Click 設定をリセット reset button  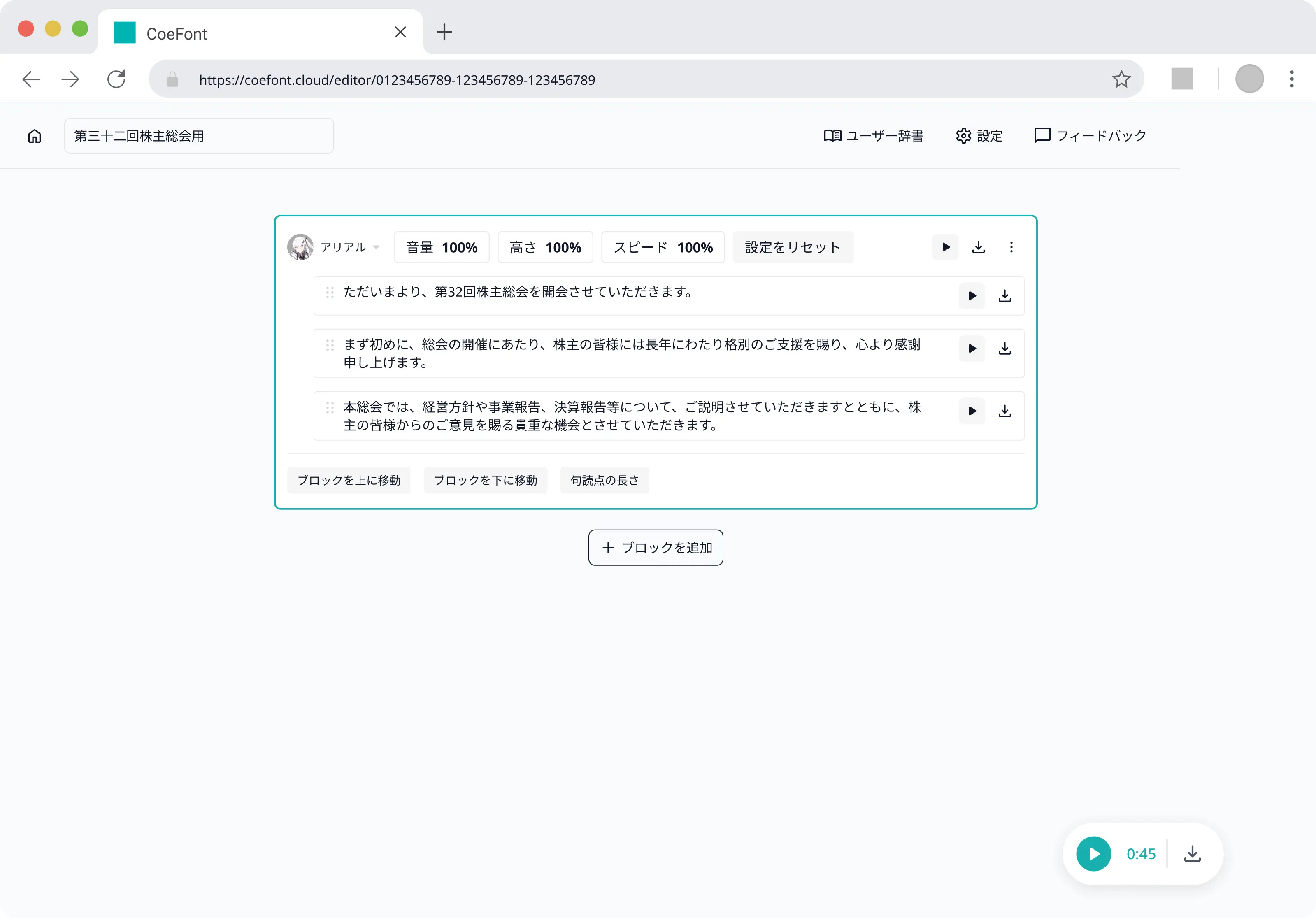tap(793, 247)
